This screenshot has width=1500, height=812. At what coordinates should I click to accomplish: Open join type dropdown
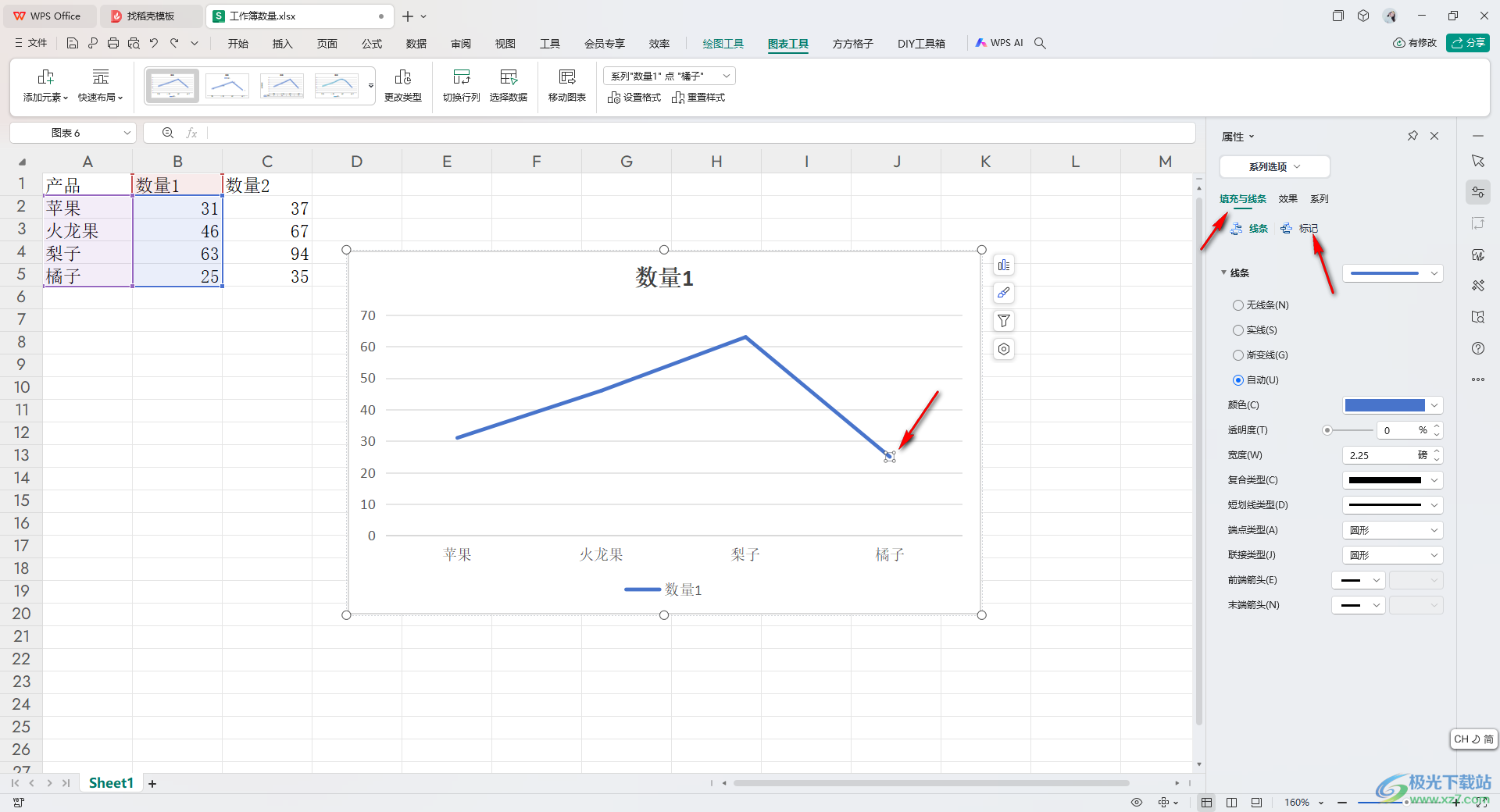1392,555
